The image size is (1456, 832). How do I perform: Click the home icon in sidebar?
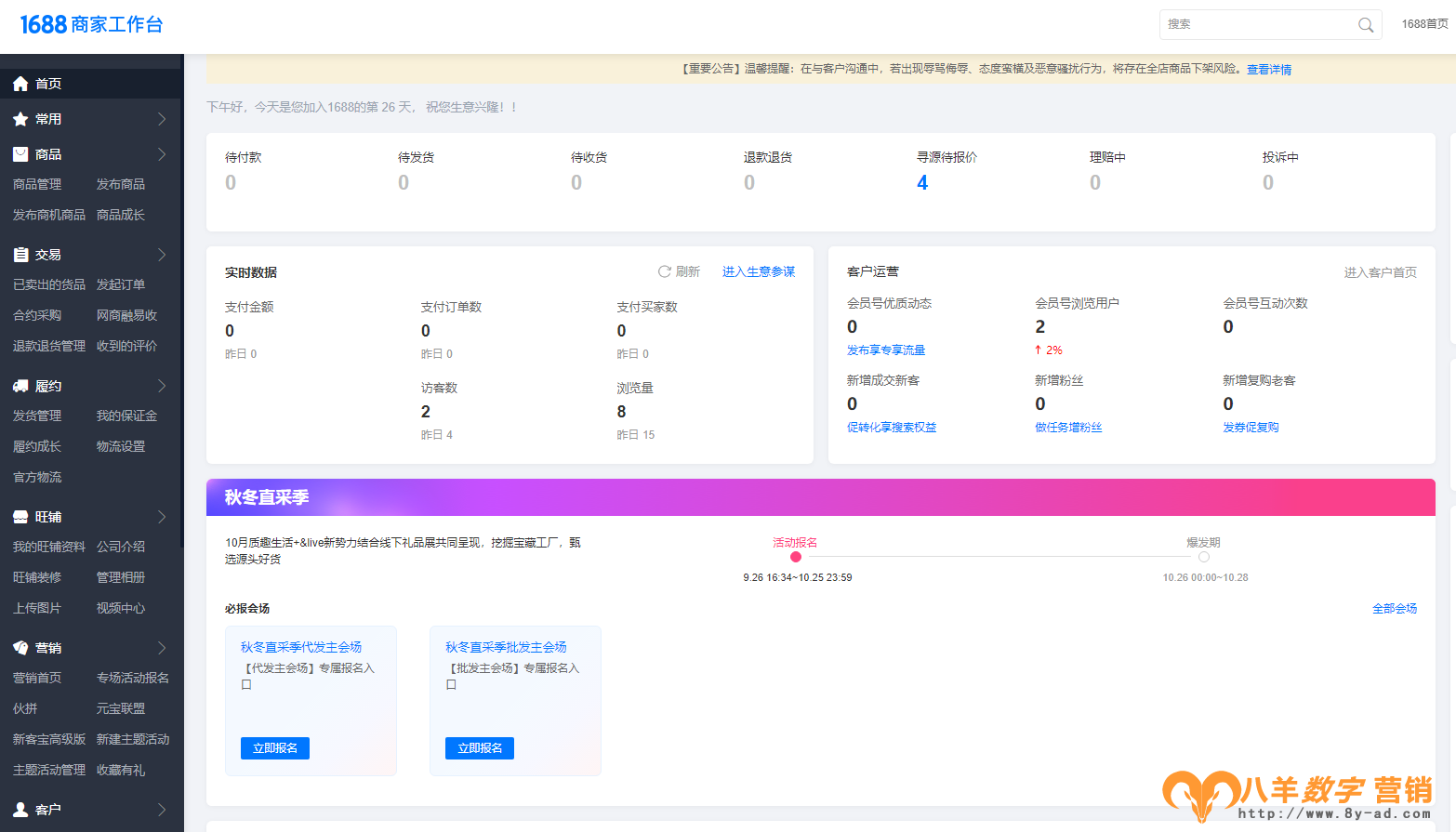click(20, 84)
